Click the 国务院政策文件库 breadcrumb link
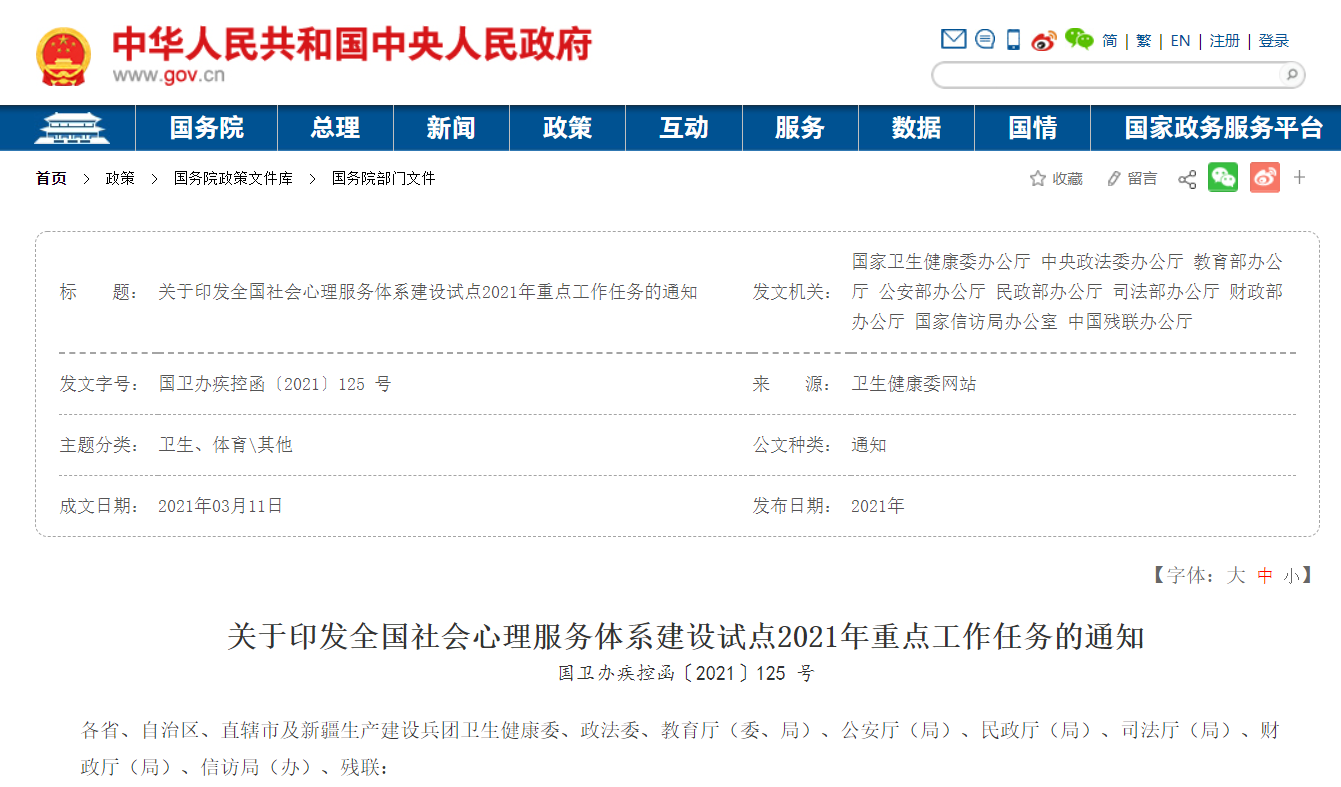1341x787 pixels. (233, 178)
